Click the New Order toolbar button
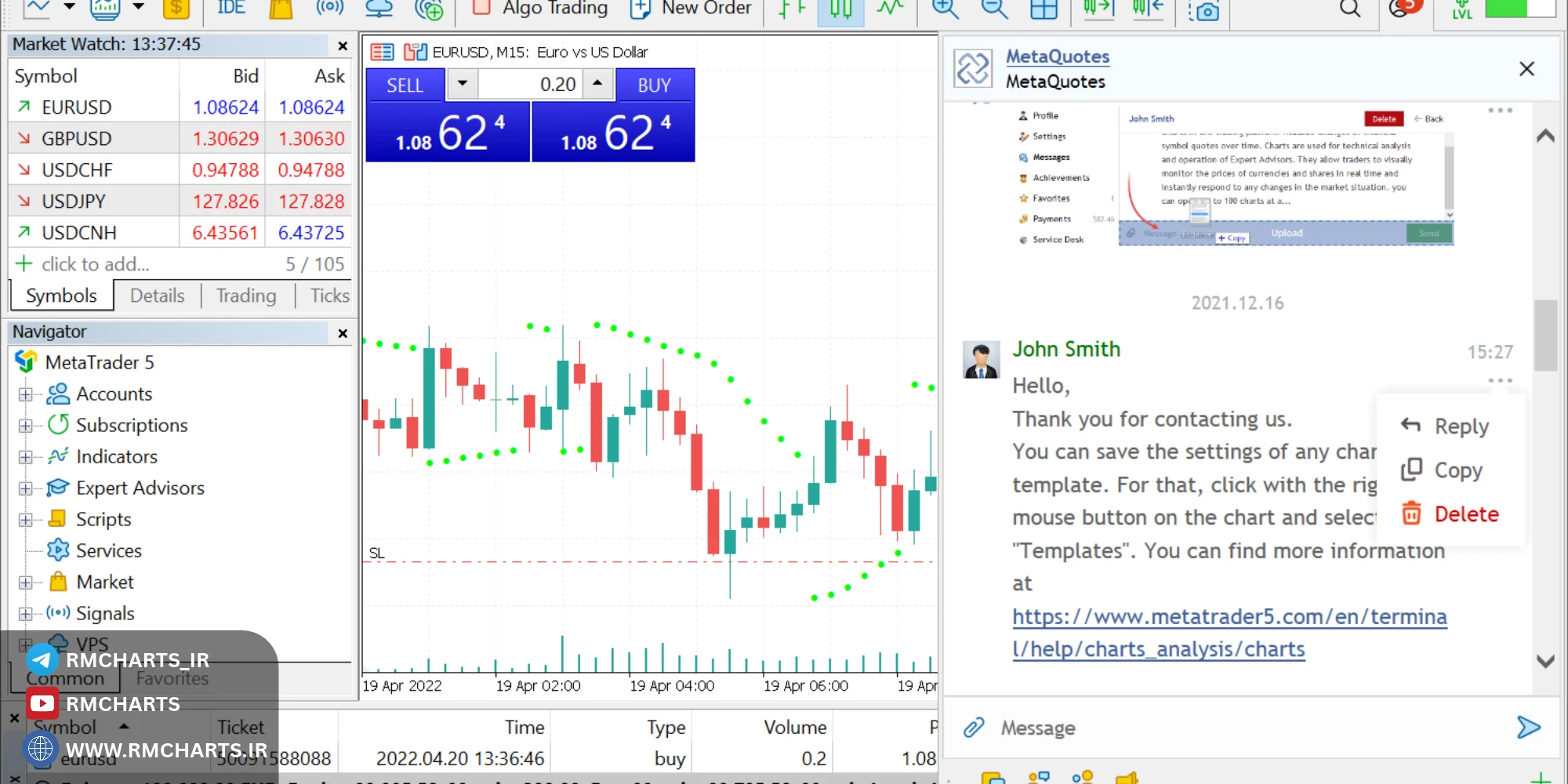Viewport: 1568px width, 784px height. [691, 9]
